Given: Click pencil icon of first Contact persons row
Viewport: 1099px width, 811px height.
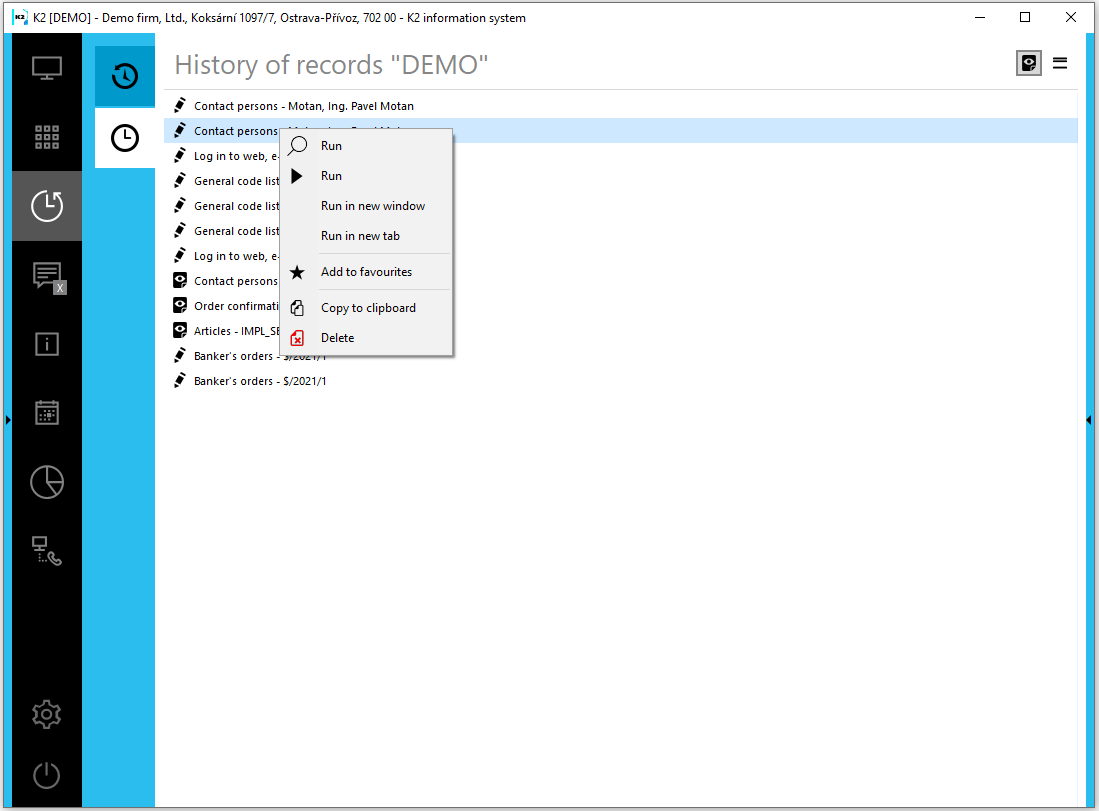Looking at the screenshot, I should tap(180, 105).
